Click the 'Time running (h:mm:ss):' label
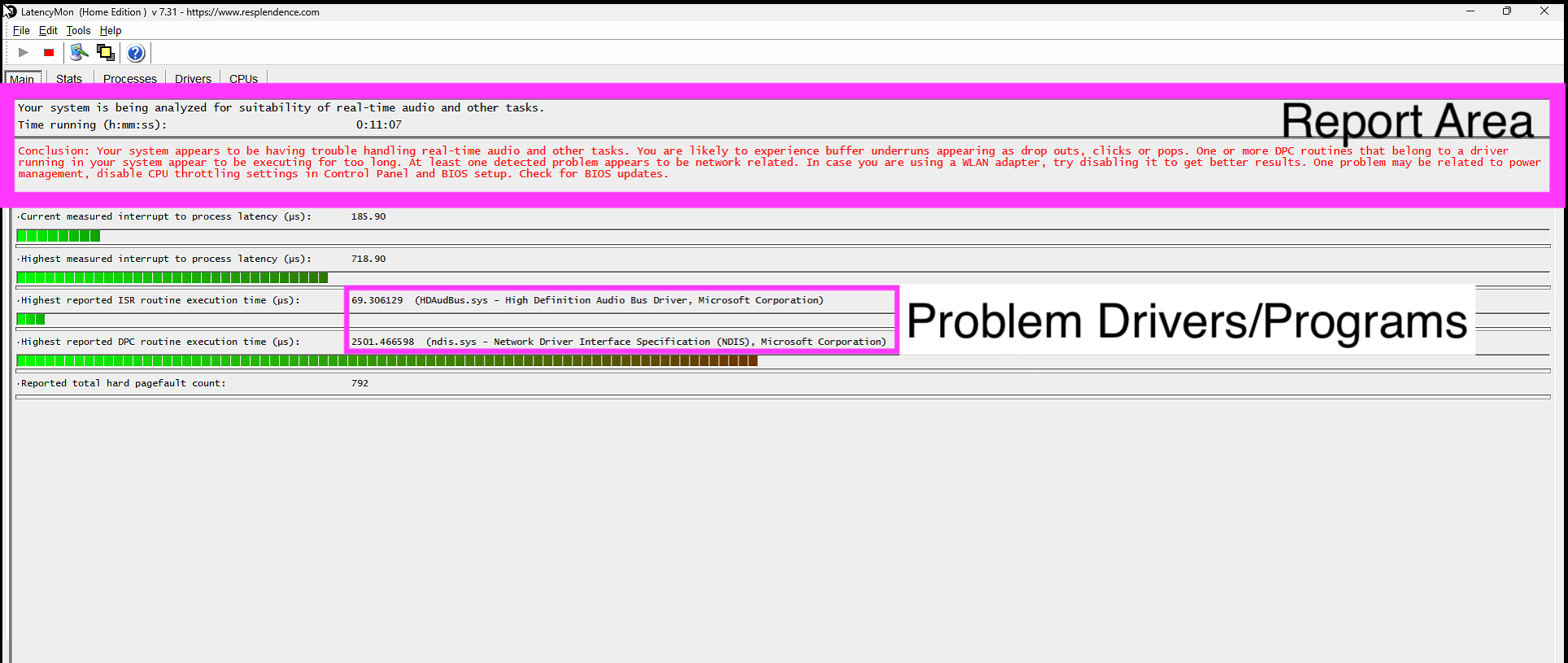 pyautogui.click(x=92, y=124)
